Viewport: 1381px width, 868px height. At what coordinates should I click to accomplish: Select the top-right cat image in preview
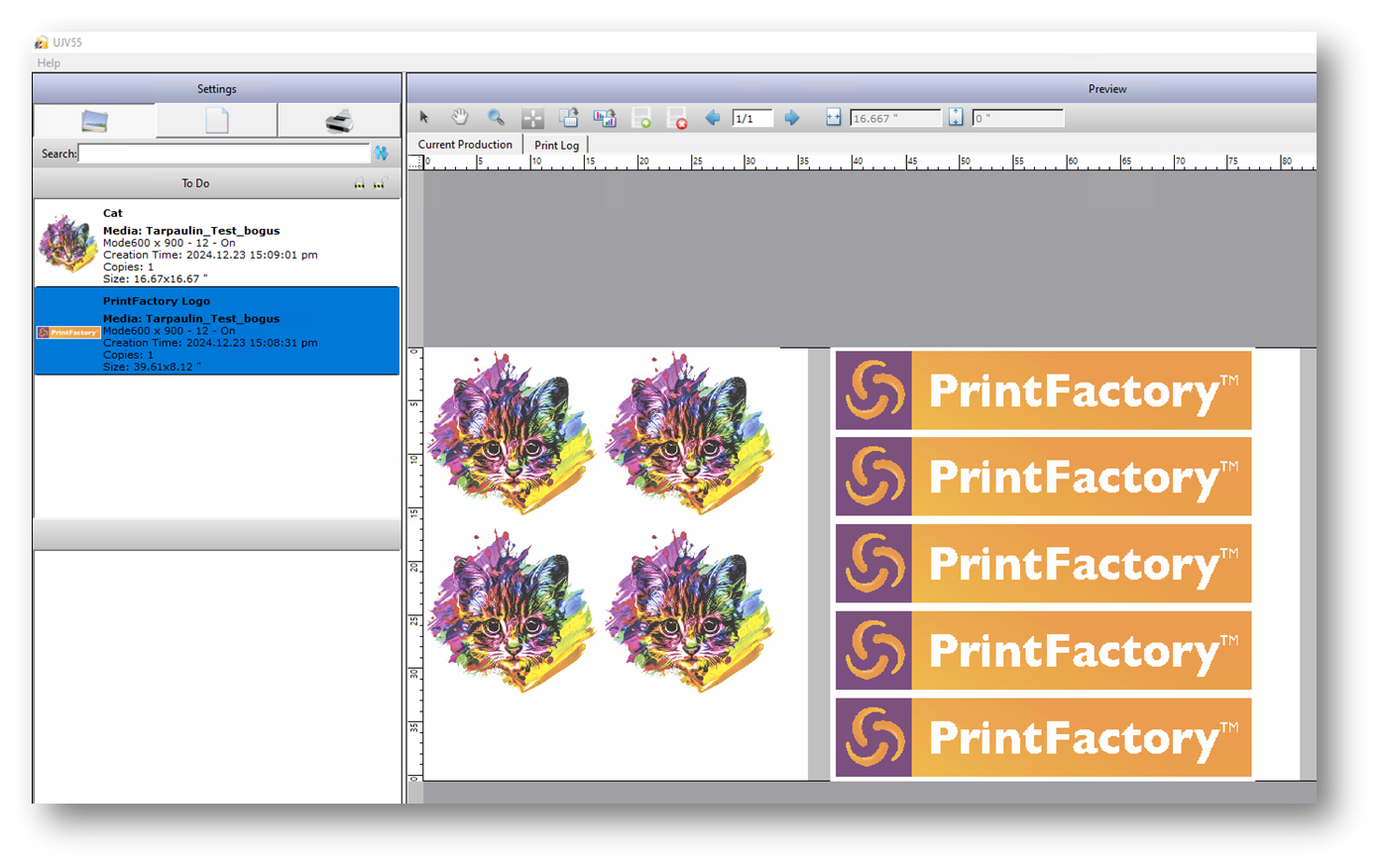pos(690,432)
